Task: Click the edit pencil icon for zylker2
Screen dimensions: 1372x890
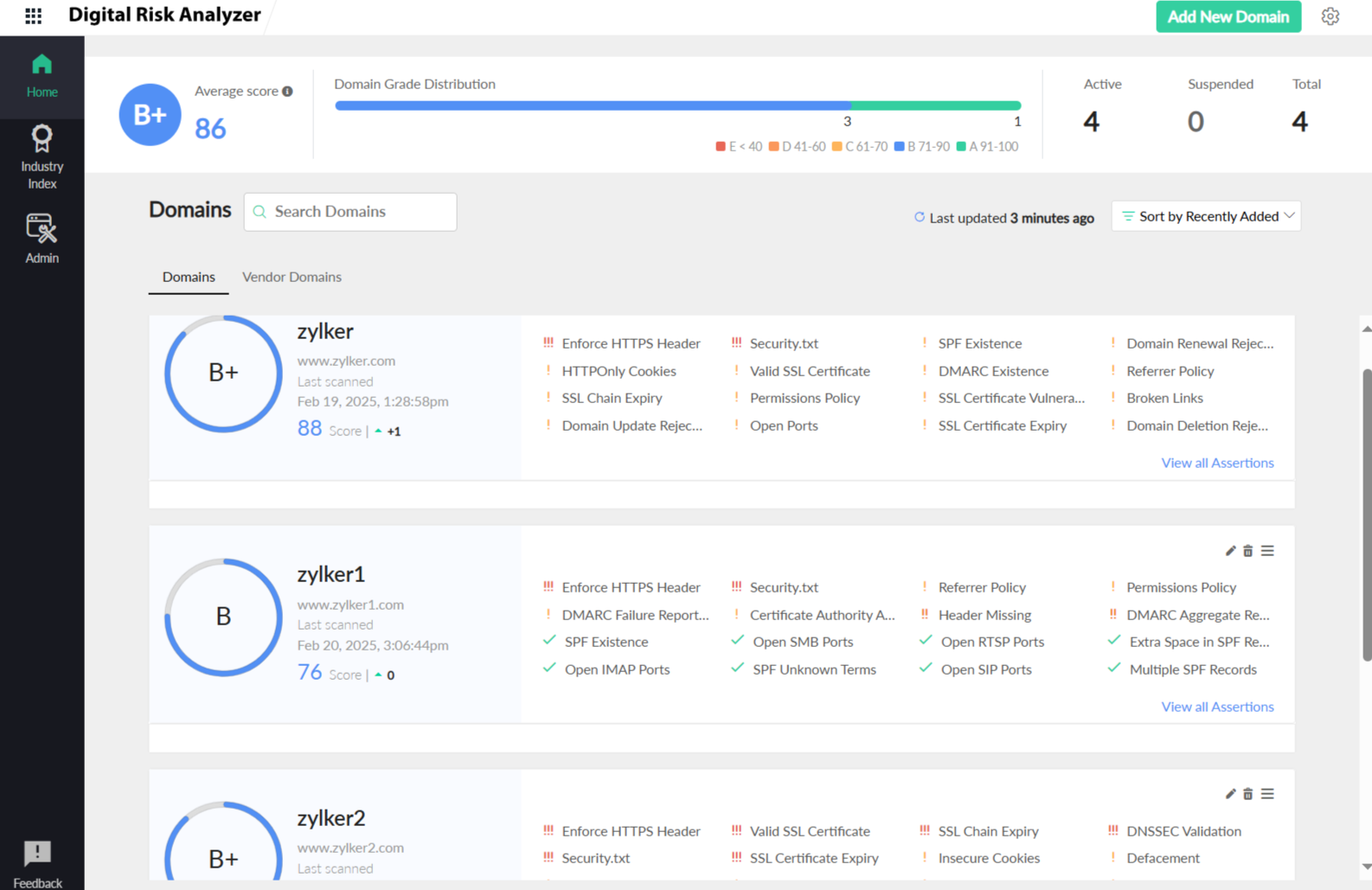Action: (1230, 794)
